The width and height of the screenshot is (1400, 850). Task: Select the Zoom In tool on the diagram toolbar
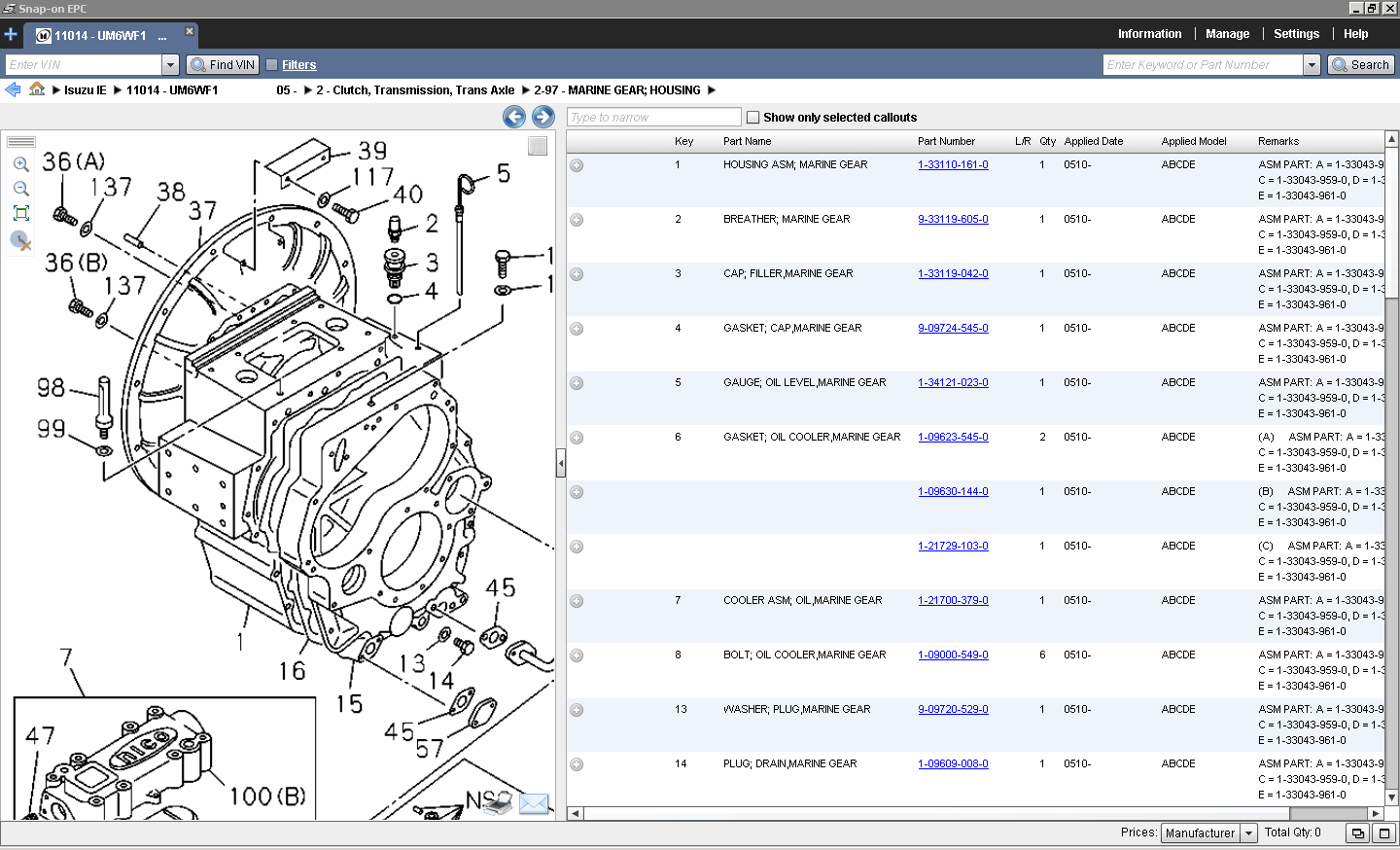(x=20, y=164)
